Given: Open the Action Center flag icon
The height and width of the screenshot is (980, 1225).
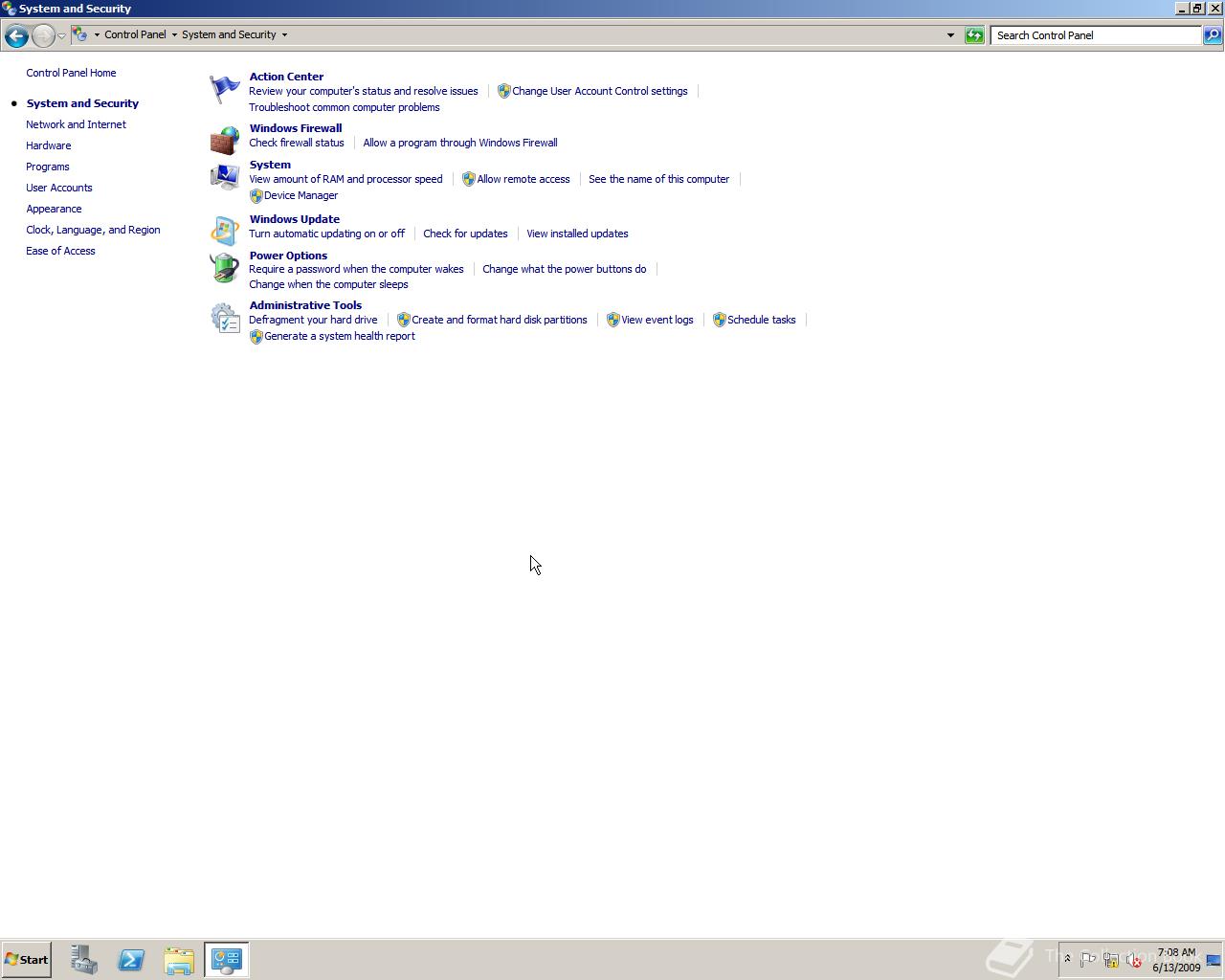Looking at the screenshot, I should click(225, 90).
